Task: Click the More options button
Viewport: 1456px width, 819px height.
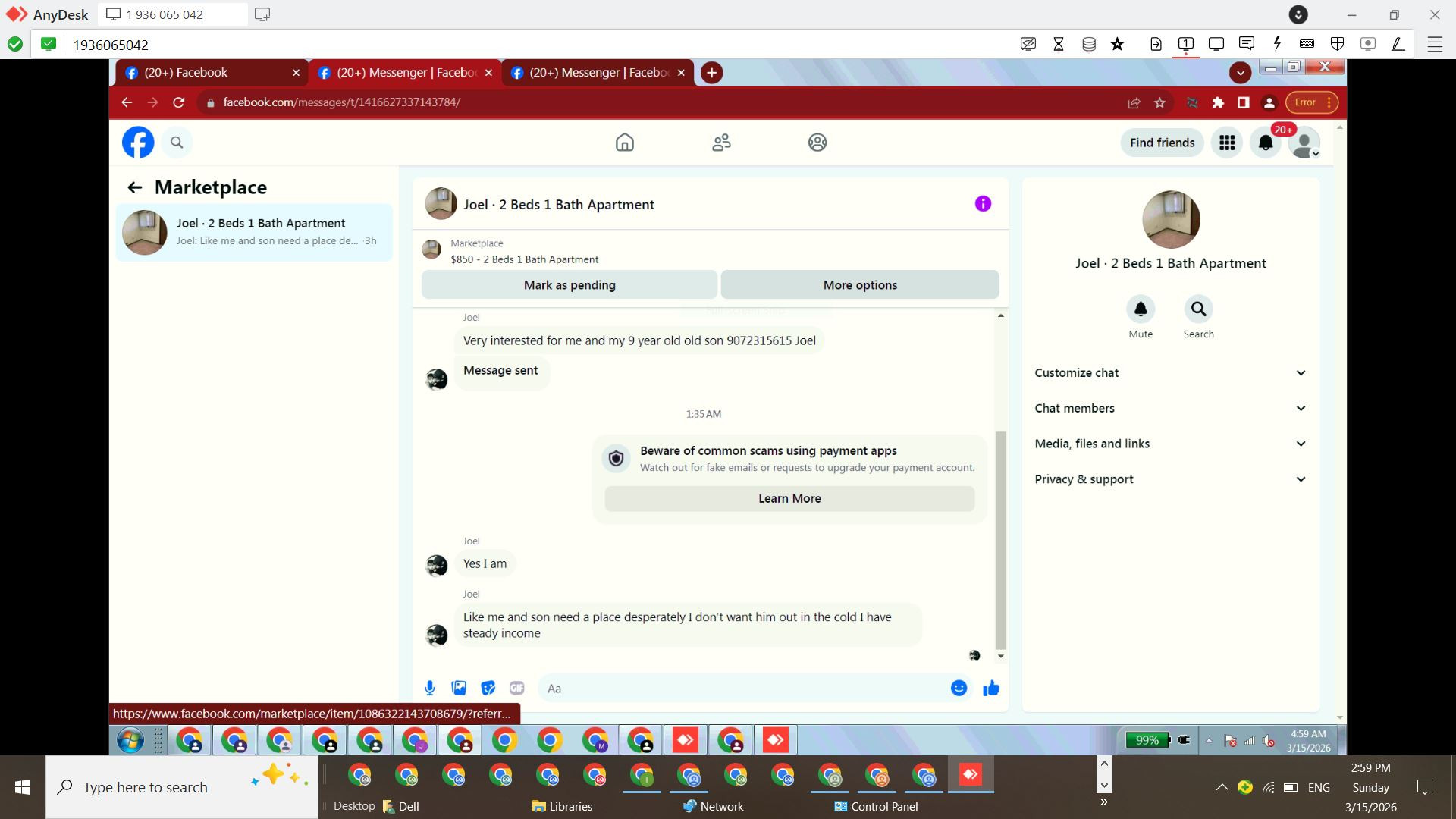Action: pyautogui.click(x=860, y=285)
